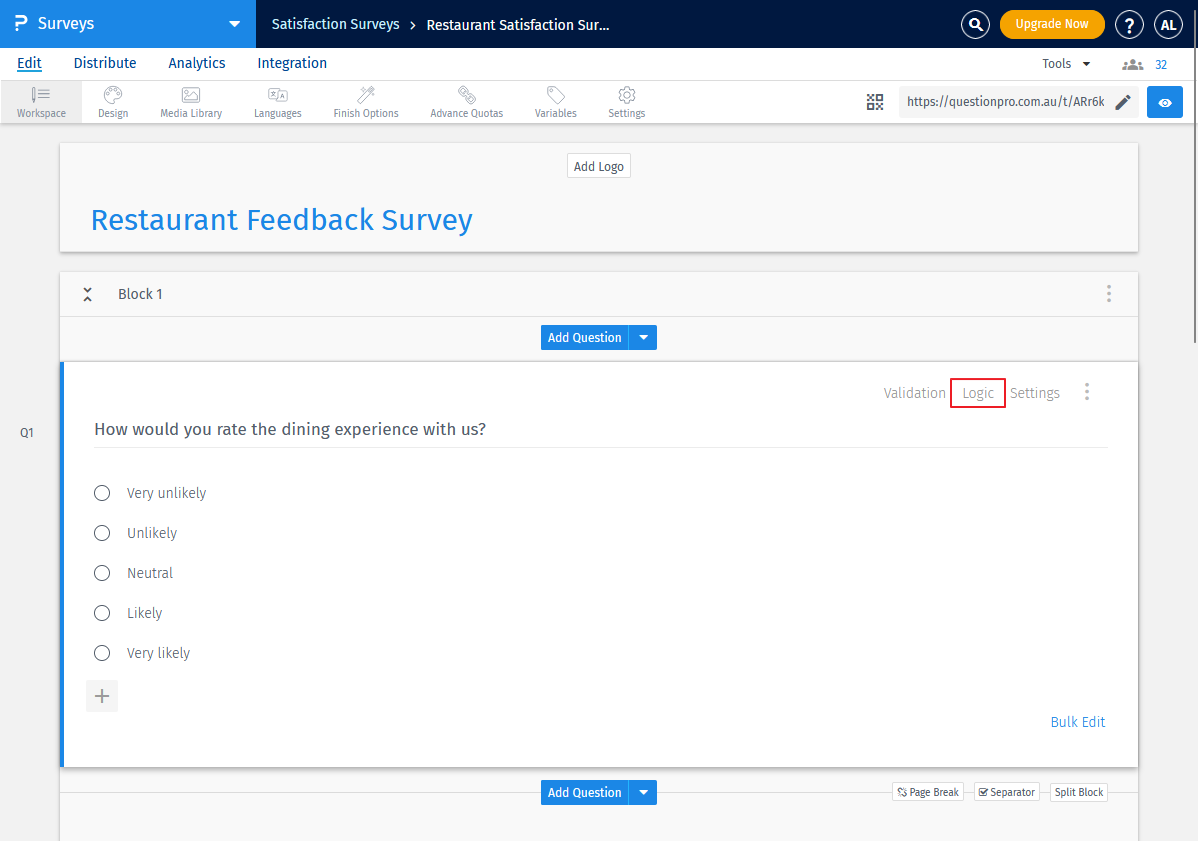1198x841 pixels.
Task: Open the Languages tool
Action: pos(277,101)
